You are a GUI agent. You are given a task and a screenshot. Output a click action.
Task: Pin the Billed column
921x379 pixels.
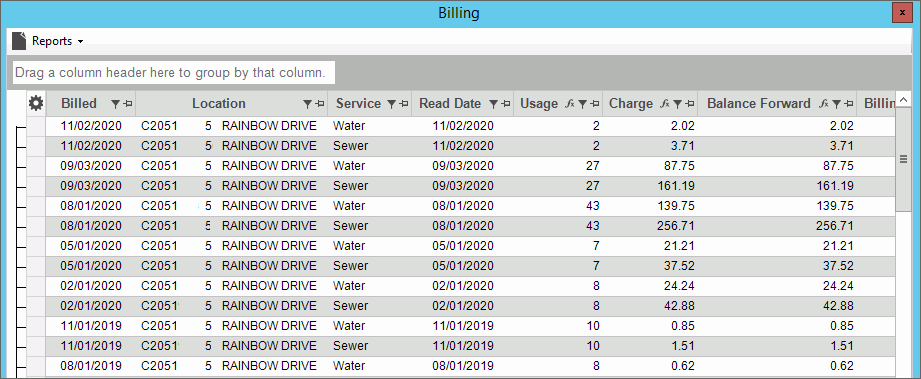(127, 104)
